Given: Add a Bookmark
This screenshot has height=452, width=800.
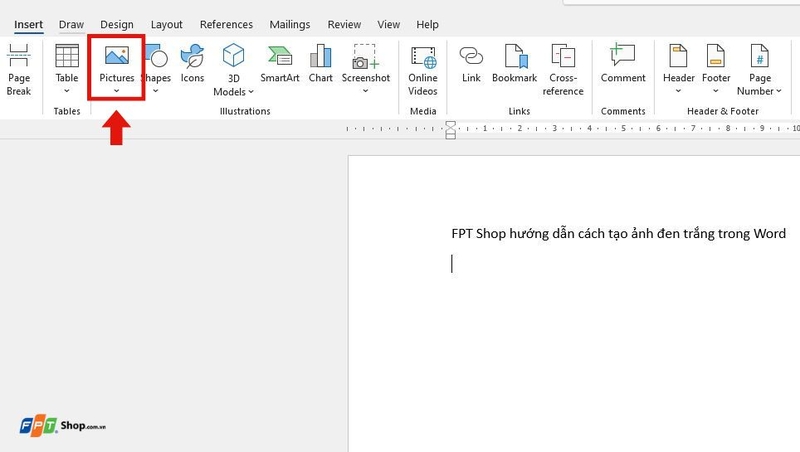Looking at the screenshot, I should click(514, 64).
